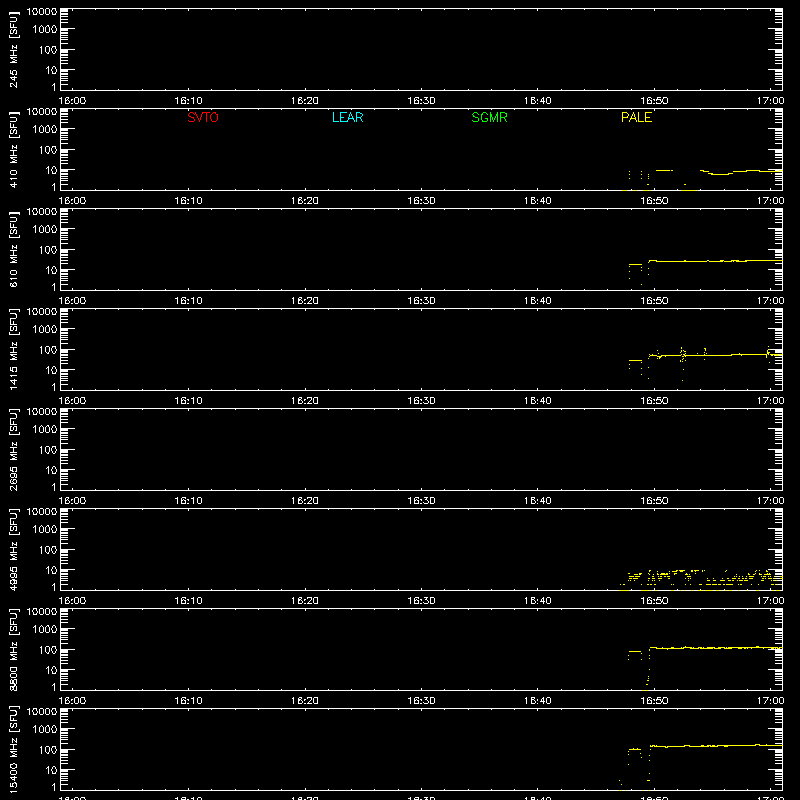Click the 16:20 time label below the 8800 MHz panel
800x800 pixels.
pyautogui.click(x=305, y=701)
